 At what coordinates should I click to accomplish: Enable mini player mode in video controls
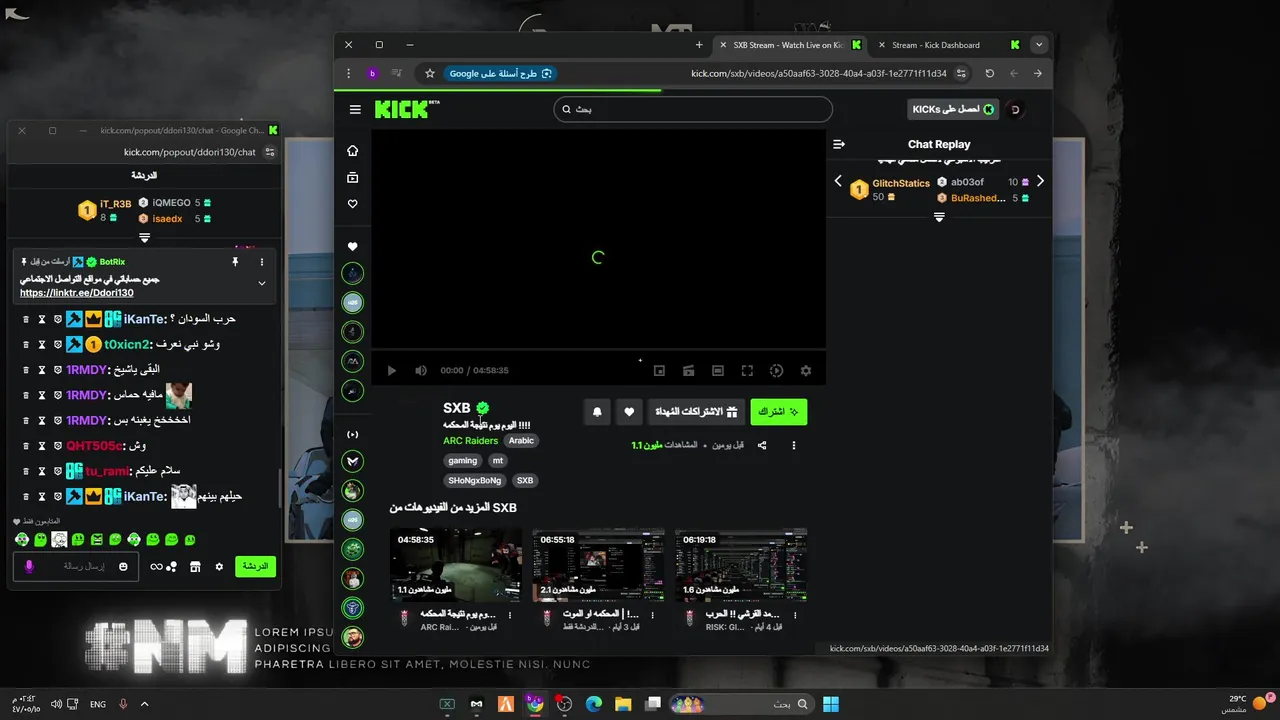pos(659,371)
